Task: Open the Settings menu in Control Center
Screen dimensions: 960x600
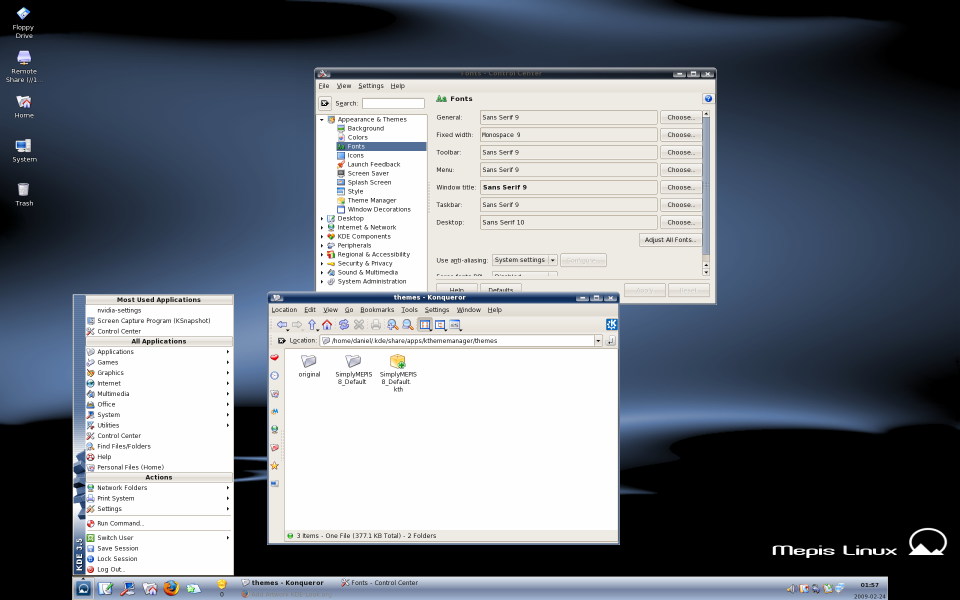Action: pyautogui.click(x=370, y=86)
